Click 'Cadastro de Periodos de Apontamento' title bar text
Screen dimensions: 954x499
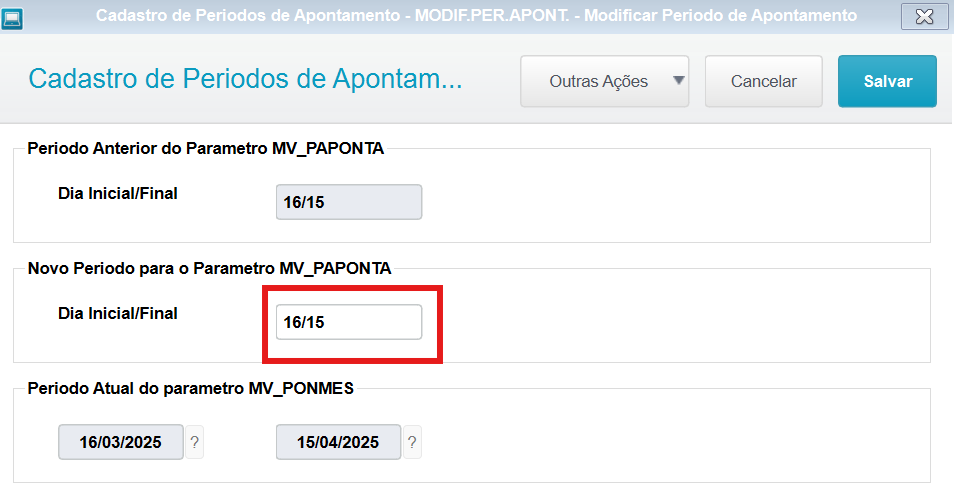tap(247, 15)
